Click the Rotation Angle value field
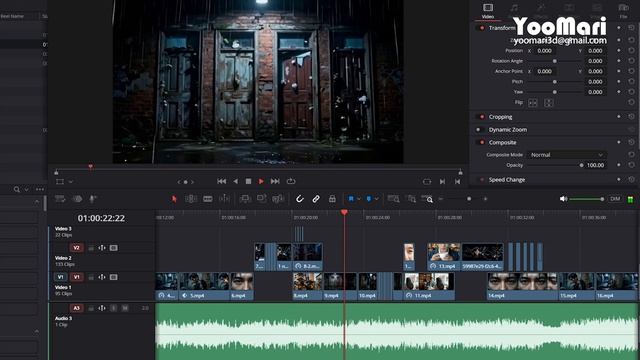This screenshot has width=640, height=360. click(595, 61)
